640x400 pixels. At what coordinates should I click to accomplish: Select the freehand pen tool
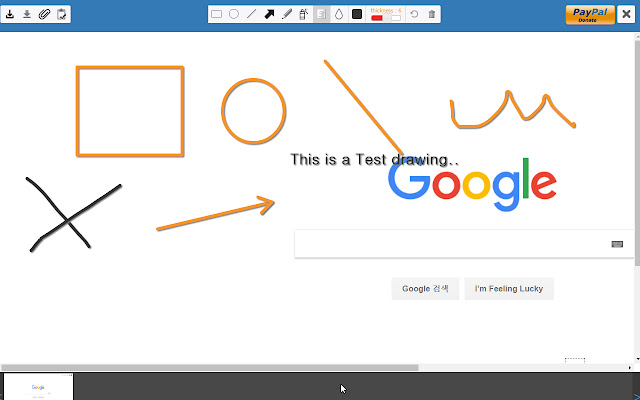[287, 14]
